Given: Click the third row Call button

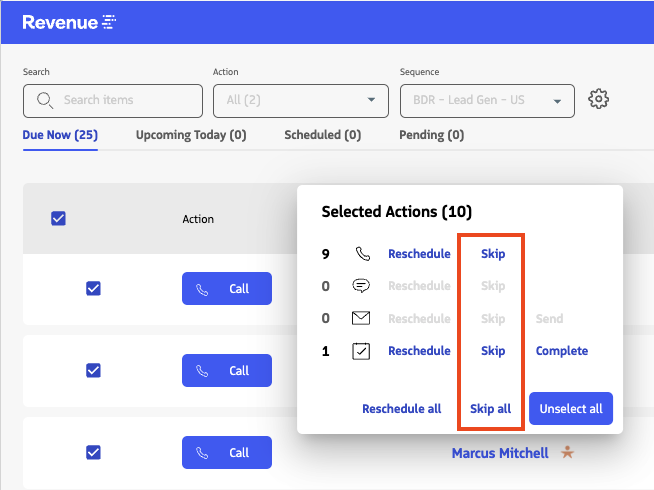Looking at the screenshot, I should coord(227,452).
